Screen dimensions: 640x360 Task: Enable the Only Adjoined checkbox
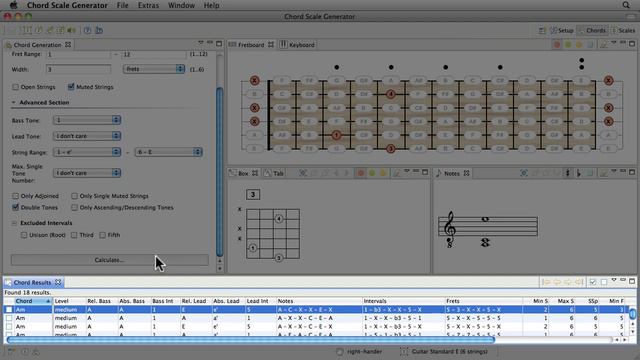point(16,196)
